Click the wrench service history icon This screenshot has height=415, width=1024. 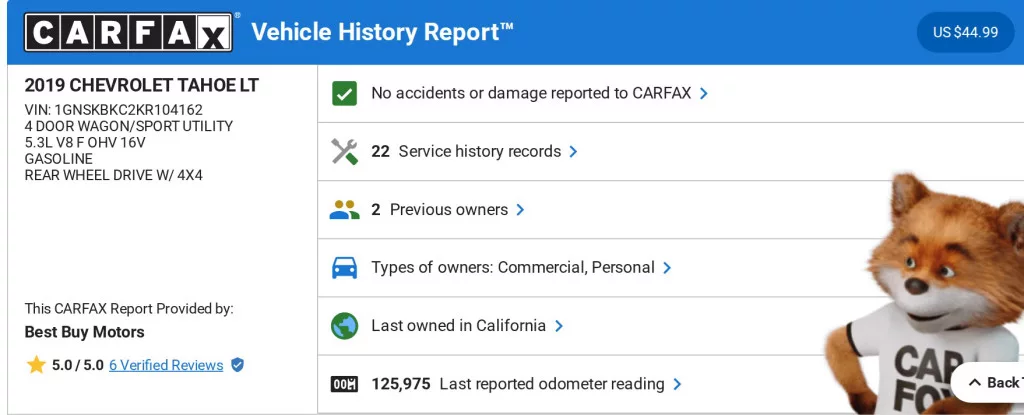344,151
